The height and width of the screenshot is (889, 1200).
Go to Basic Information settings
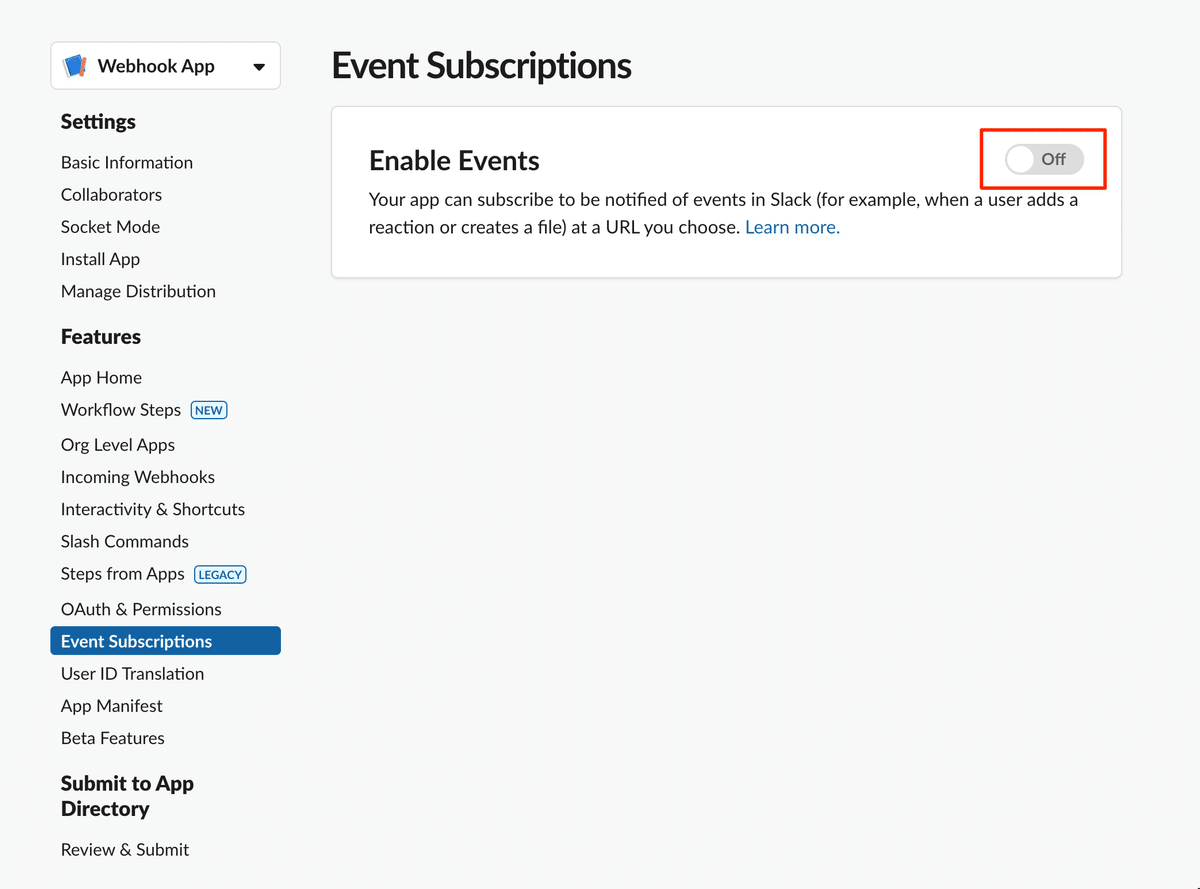pos(127,162)
